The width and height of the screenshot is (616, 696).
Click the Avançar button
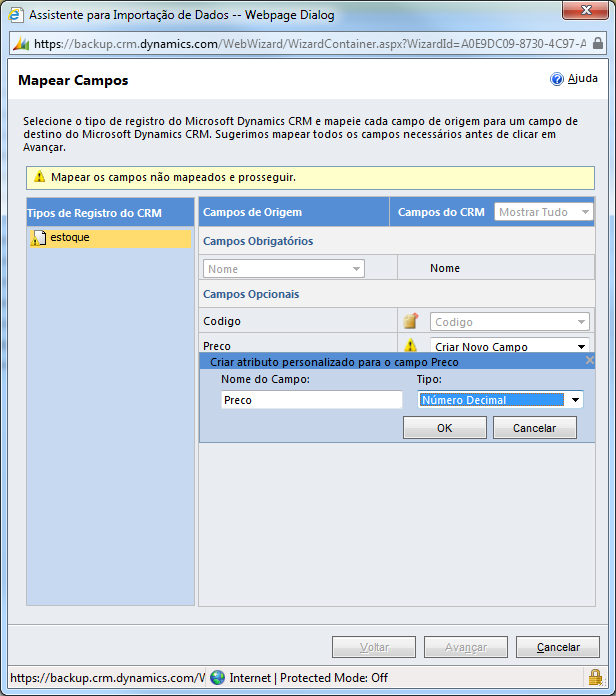coord(465,647)
